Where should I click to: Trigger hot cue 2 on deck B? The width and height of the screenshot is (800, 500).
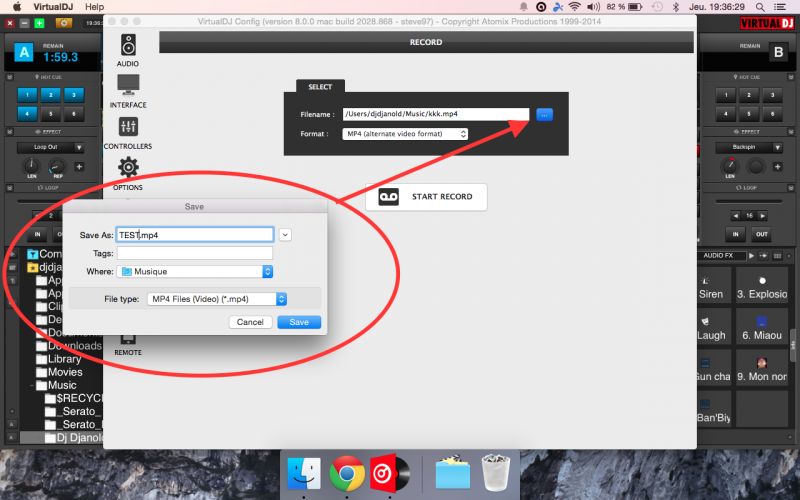(x=749, y=95)
